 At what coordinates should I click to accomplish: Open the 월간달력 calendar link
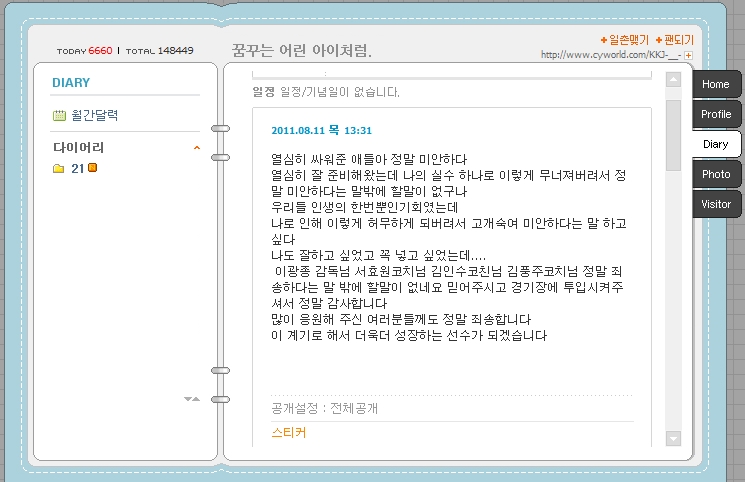pos(95,115)
